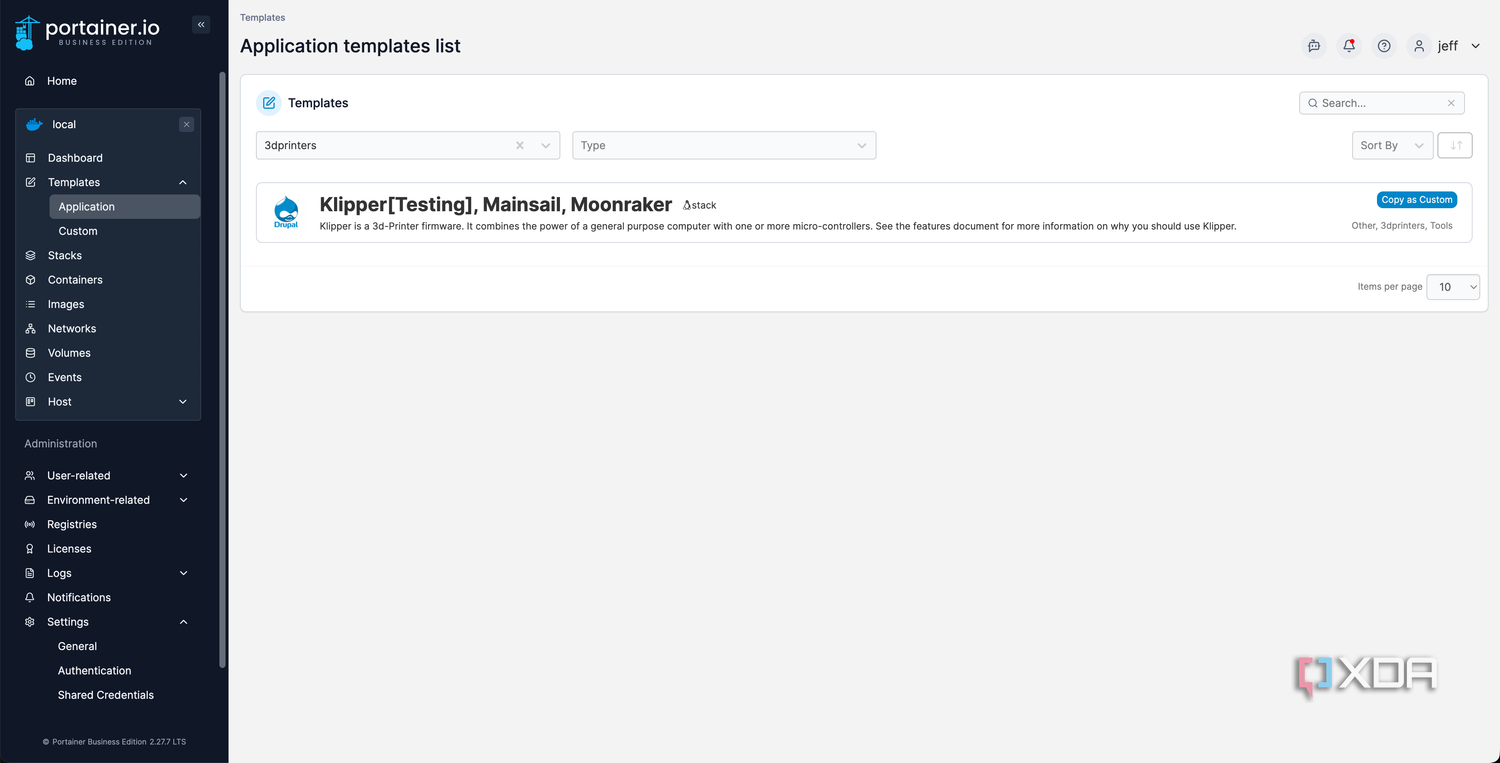Collapse the sidebar with the double-chevron icon
1500x763 pixels.
[x=201, y=25]
